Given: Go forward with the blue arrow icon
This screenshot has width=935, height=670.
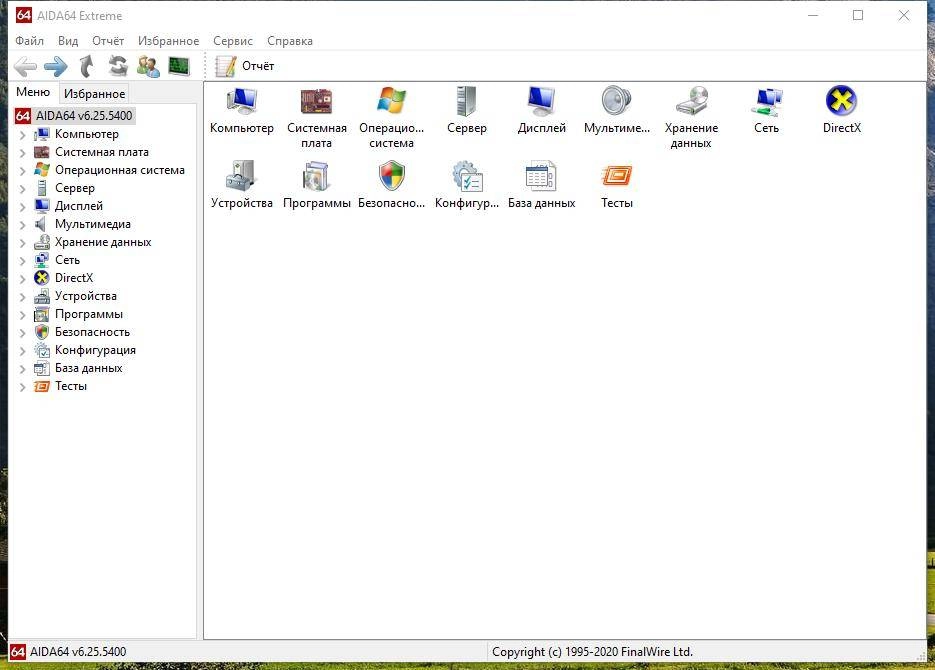Looking at the screenshot, I should (56, 66).
